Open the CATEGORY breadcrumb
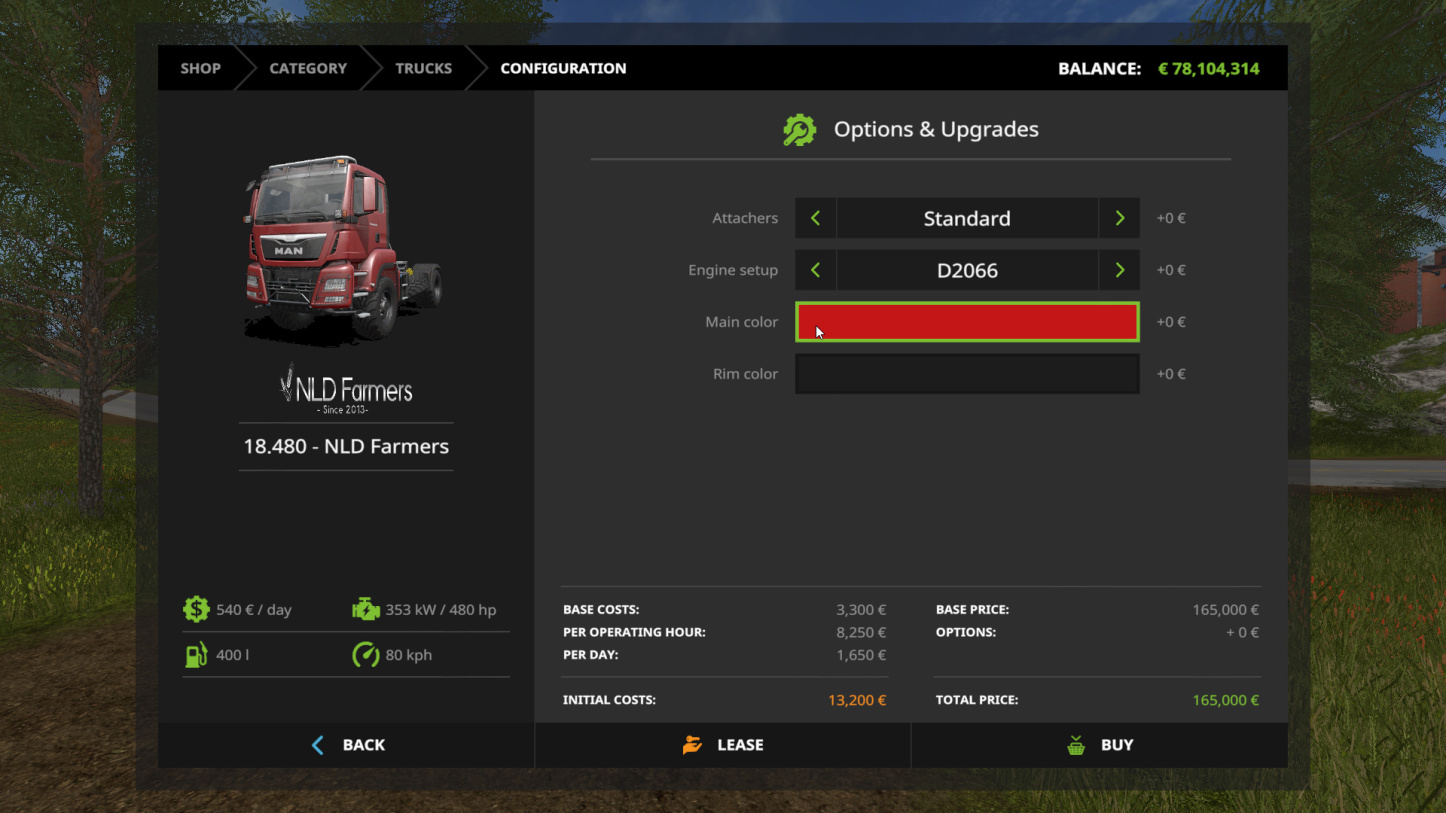Screen dimensions: 1446x813 click(308, 68)
